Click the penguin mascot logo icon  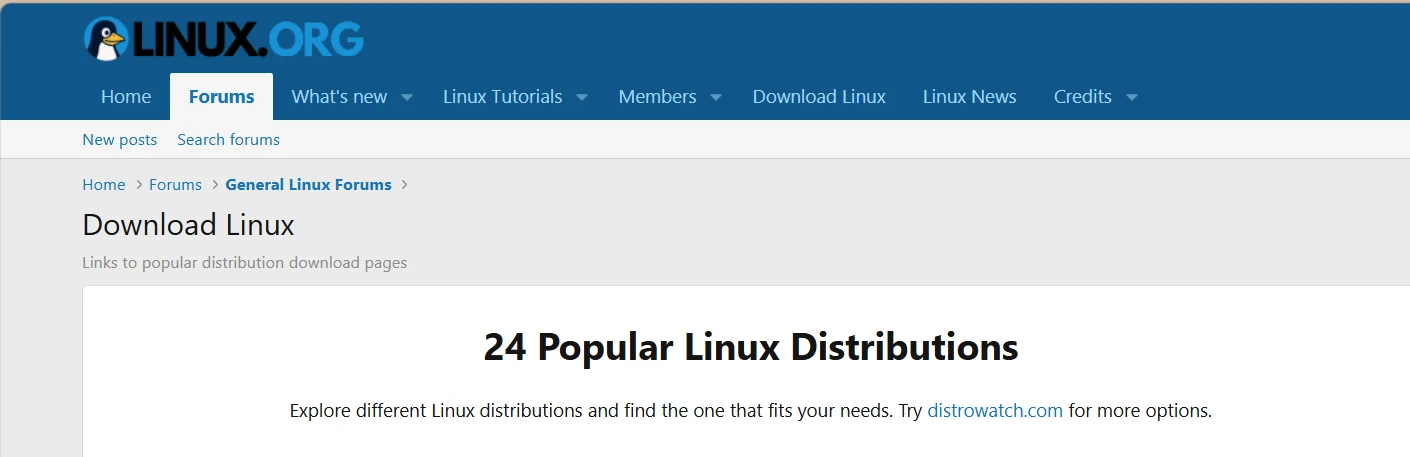pos(104,39)
